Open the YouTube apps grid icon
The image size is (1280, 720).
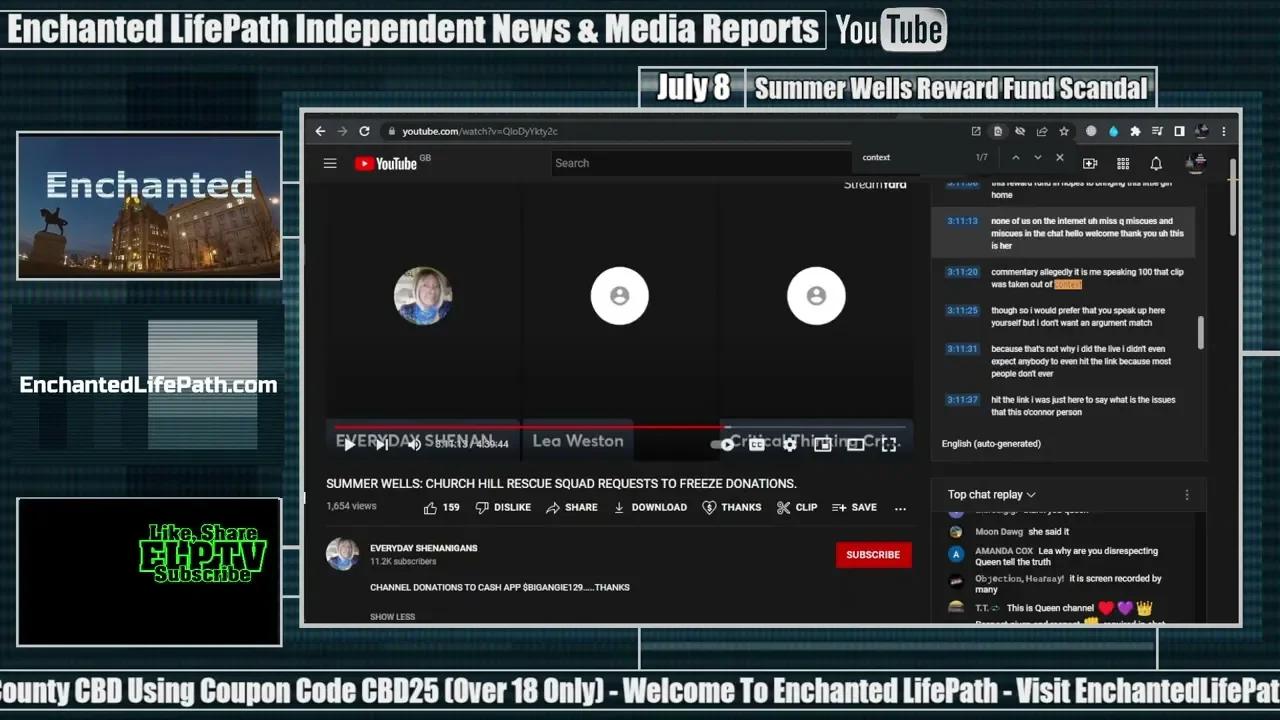coord(1123,163)
